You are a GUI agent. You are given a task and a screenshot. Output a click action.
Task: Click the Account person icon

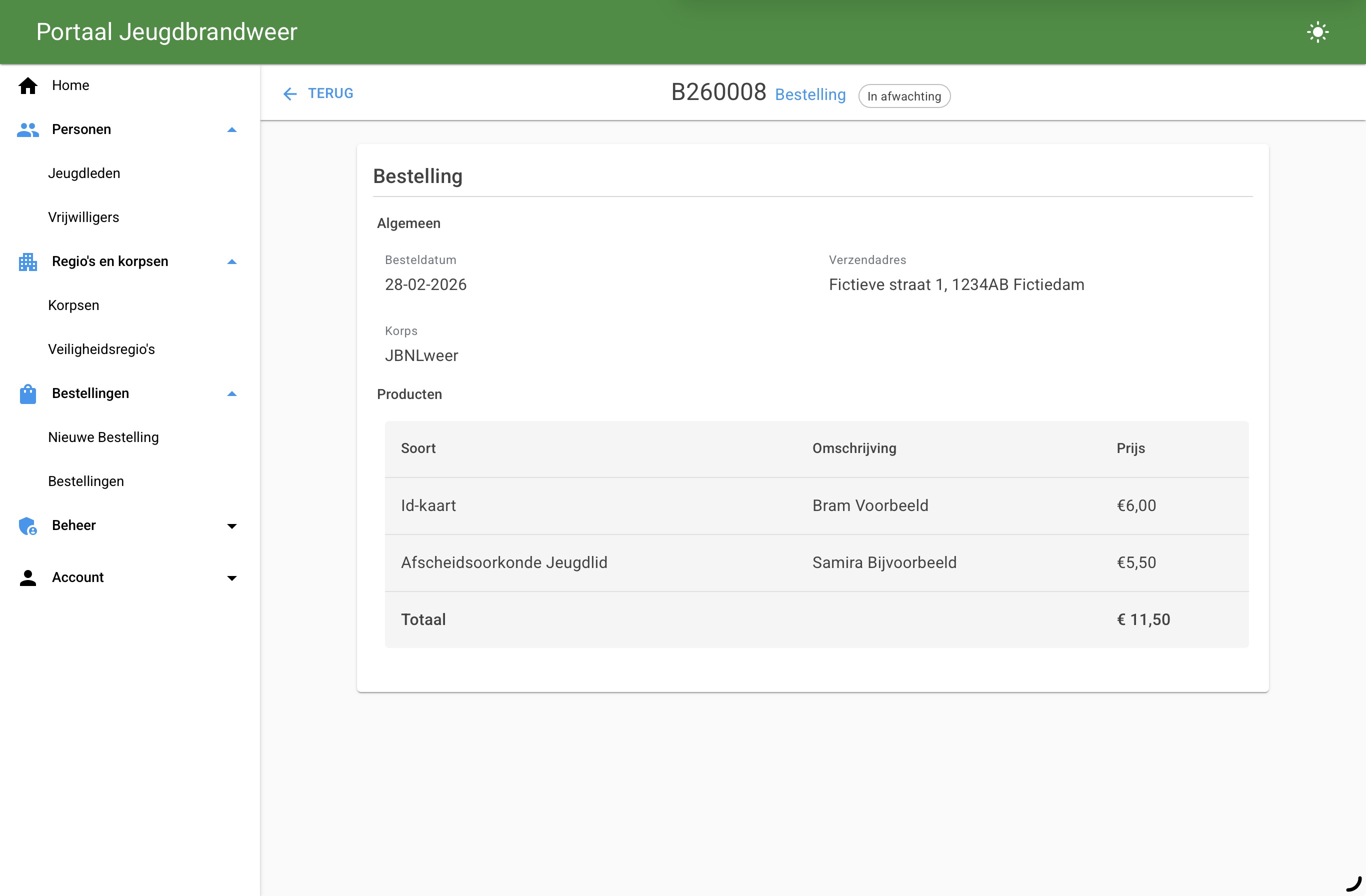pyautogui.click(x=27, y=577)
